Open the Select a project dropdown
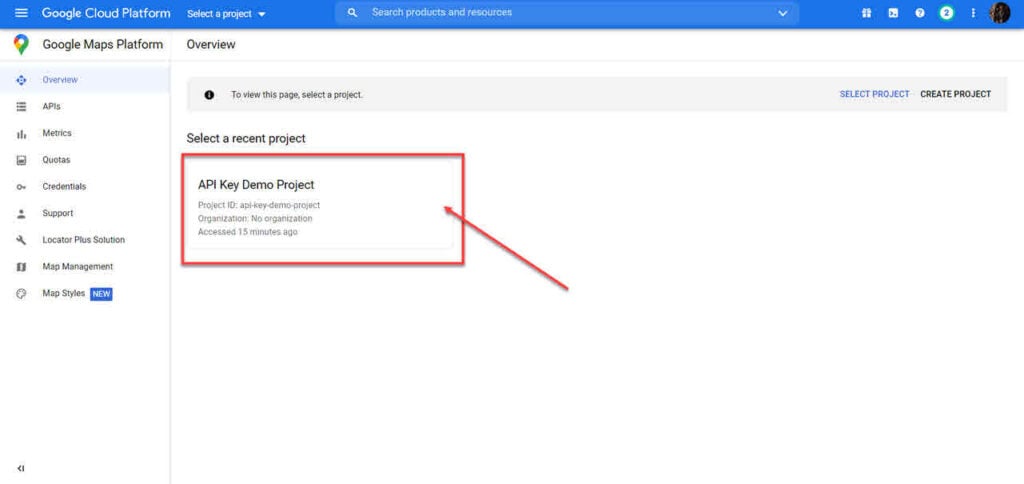The image size is (1024, 484). [x=227, y=14]
